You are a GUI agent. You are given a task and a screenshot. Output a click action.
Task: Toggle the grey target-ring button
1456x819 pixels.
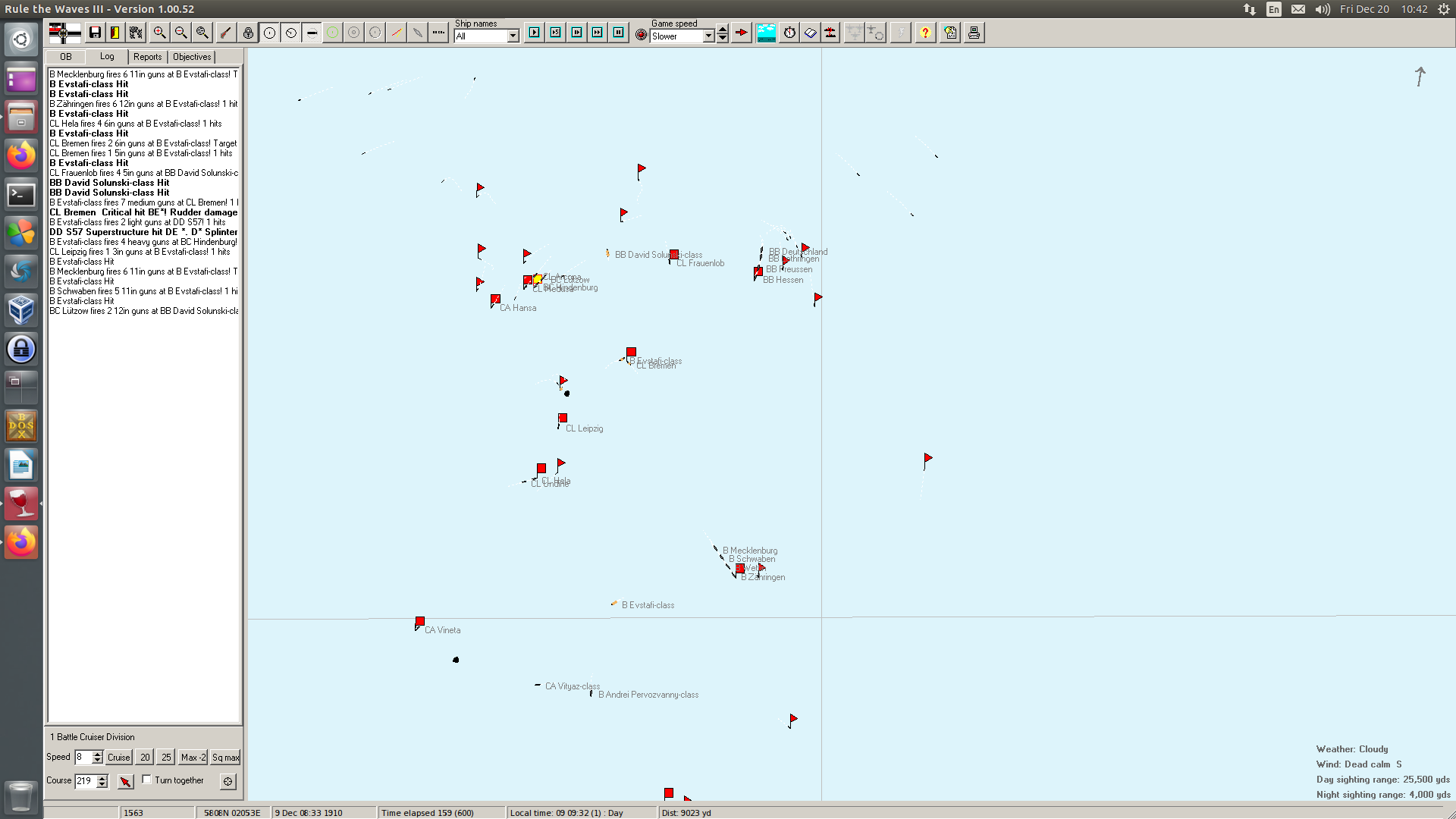[353, 33]
